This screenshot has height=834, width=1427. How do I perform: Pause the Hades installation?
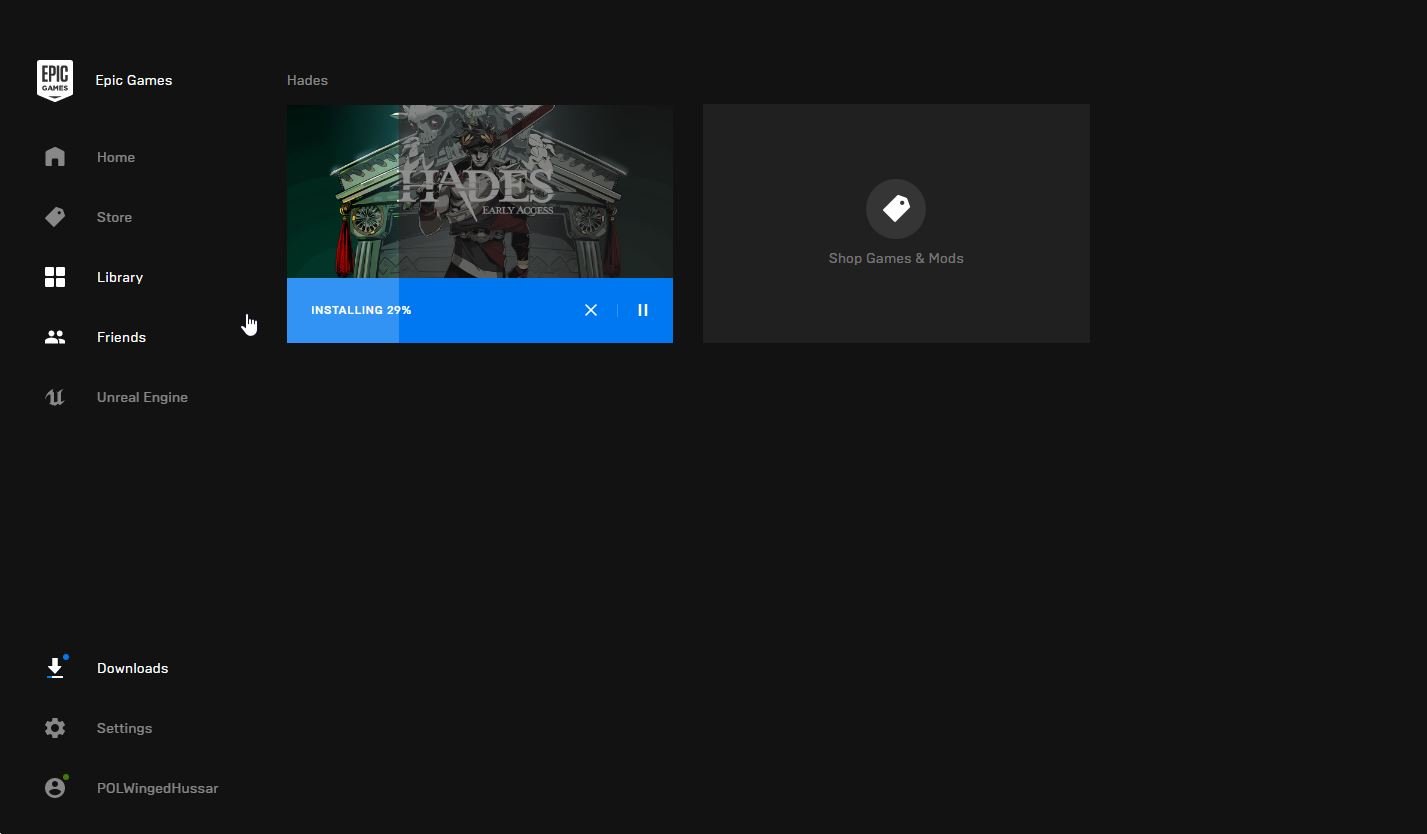pos(643,310)
